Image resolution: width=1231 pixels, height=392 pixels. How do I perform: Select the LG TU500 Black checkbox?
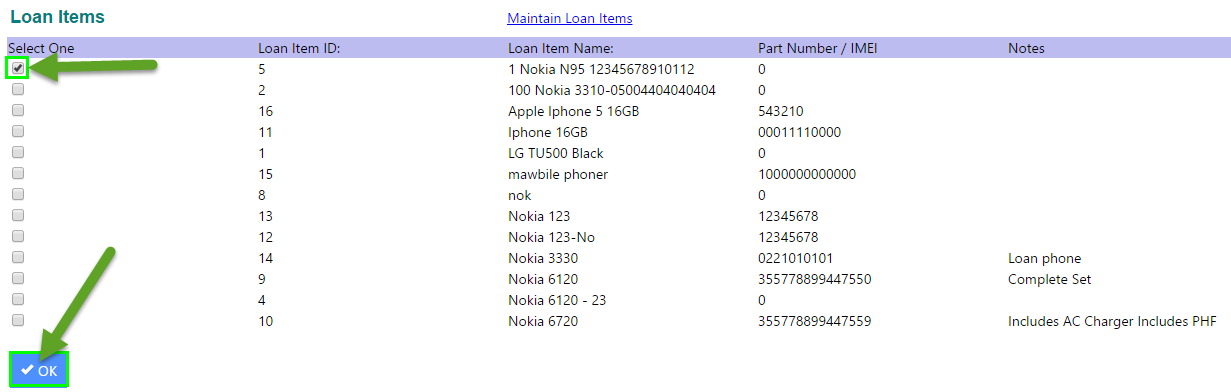pos(18,152)
